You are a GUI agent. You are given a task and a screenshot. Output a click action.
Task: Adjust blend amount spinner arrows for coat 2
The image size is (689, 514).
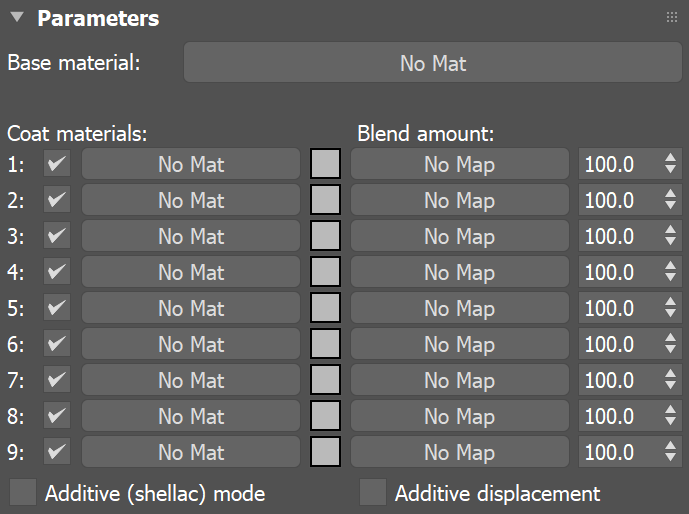pyautogui.click(x=671, y=200)
